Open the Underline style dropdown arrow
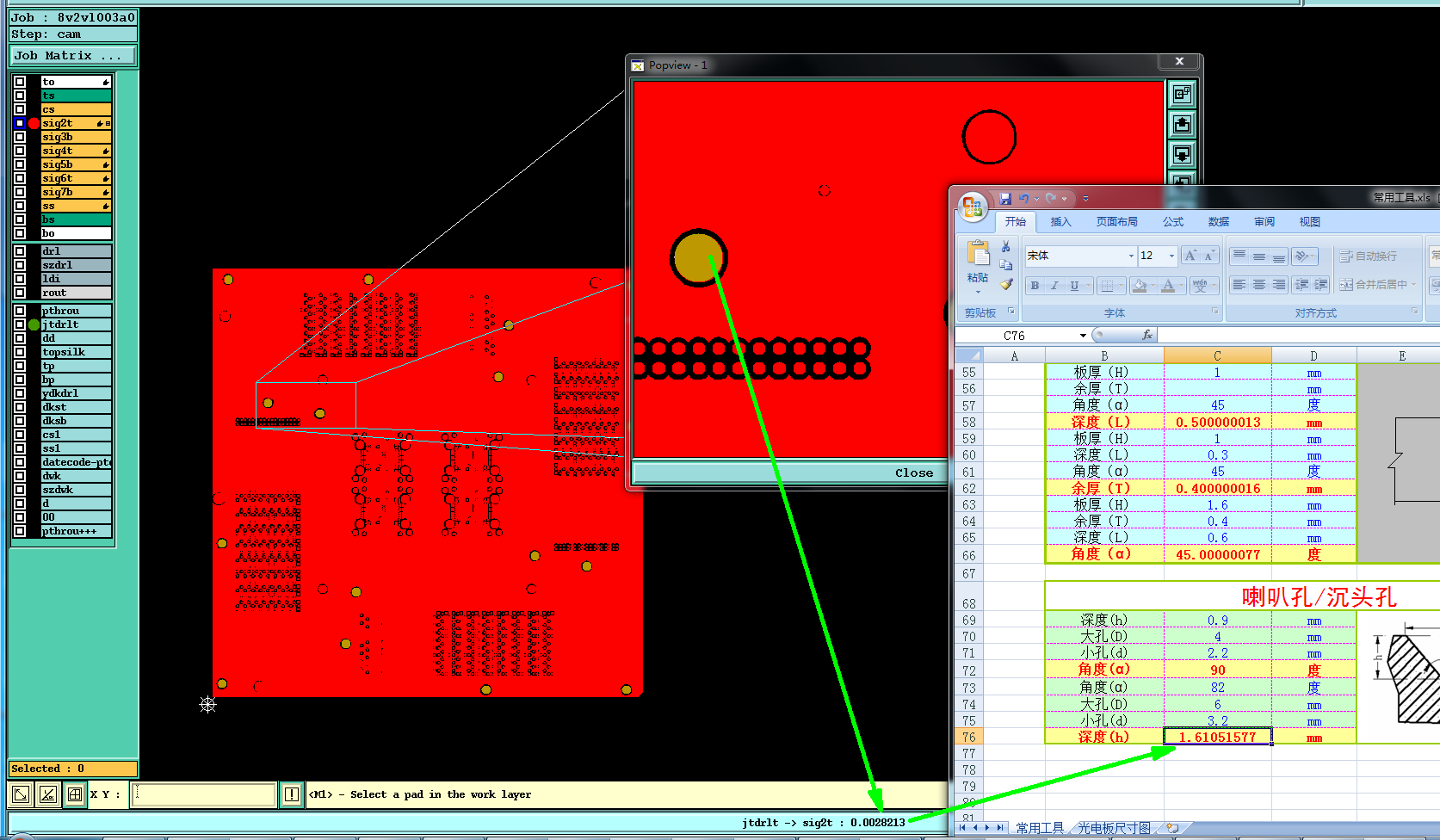Image resolution: width=1440 pixels, height=840 pixels. (x=1087, y=286)
